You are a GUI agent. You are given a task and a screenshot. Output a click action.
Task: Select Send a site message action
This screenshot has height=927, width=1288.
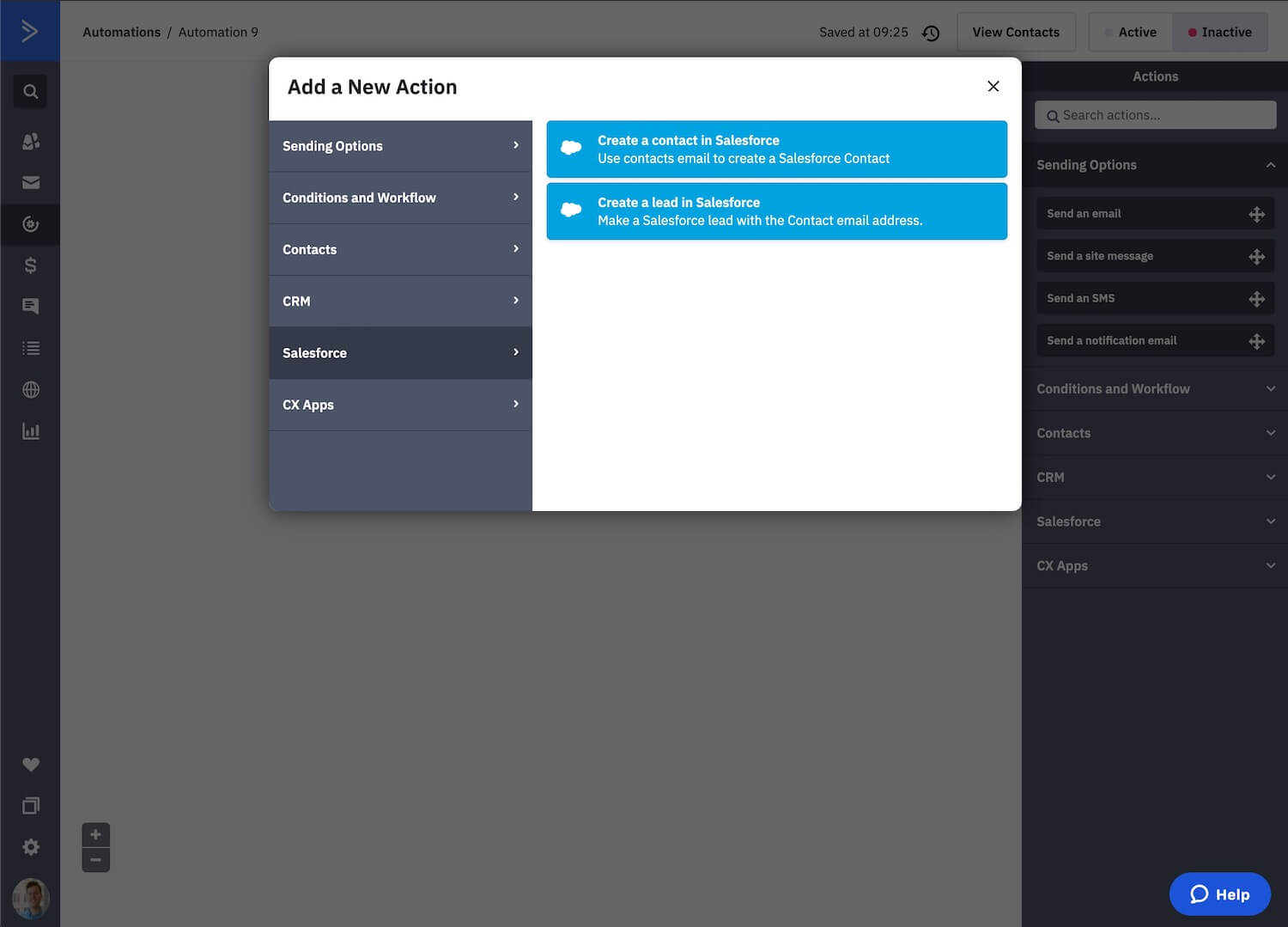click(1155, 256)
